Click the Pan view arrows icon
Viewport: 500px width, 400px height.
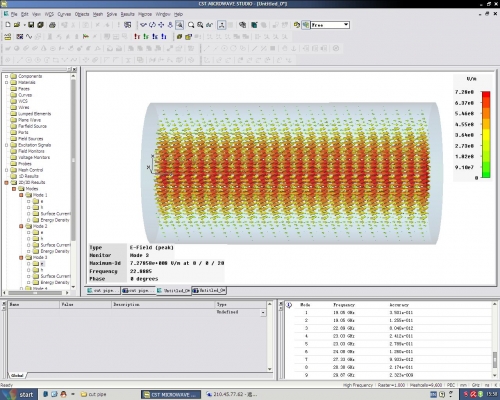click(161, 25)
